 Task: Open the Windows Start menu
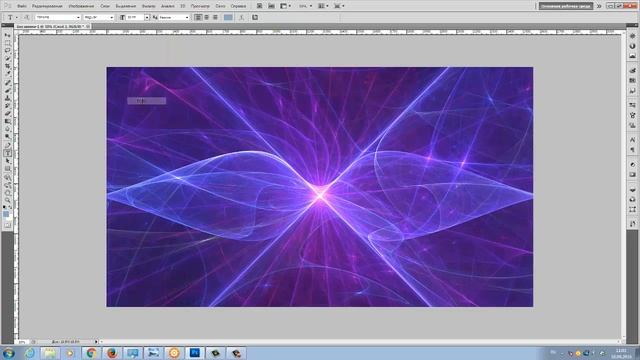[x=9, y=353]
